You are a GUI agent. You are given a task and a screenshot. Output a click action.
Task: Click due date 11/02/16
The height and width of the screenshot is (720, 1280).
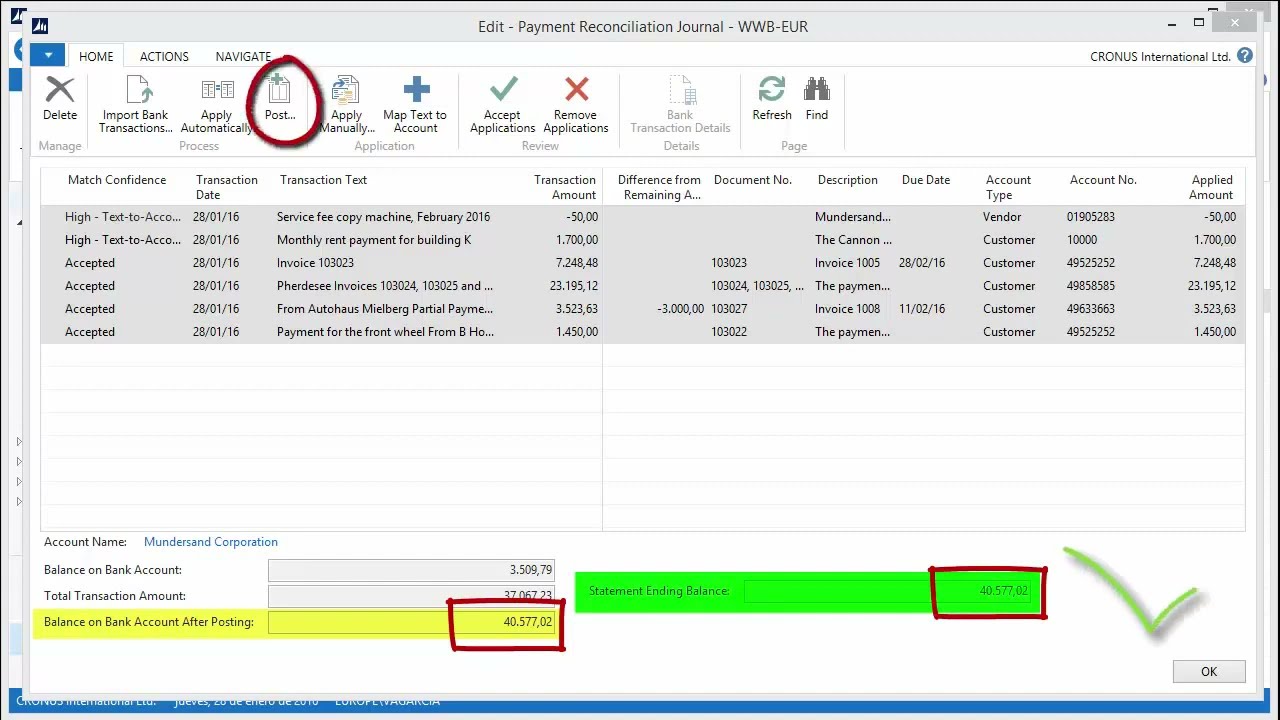922,309
